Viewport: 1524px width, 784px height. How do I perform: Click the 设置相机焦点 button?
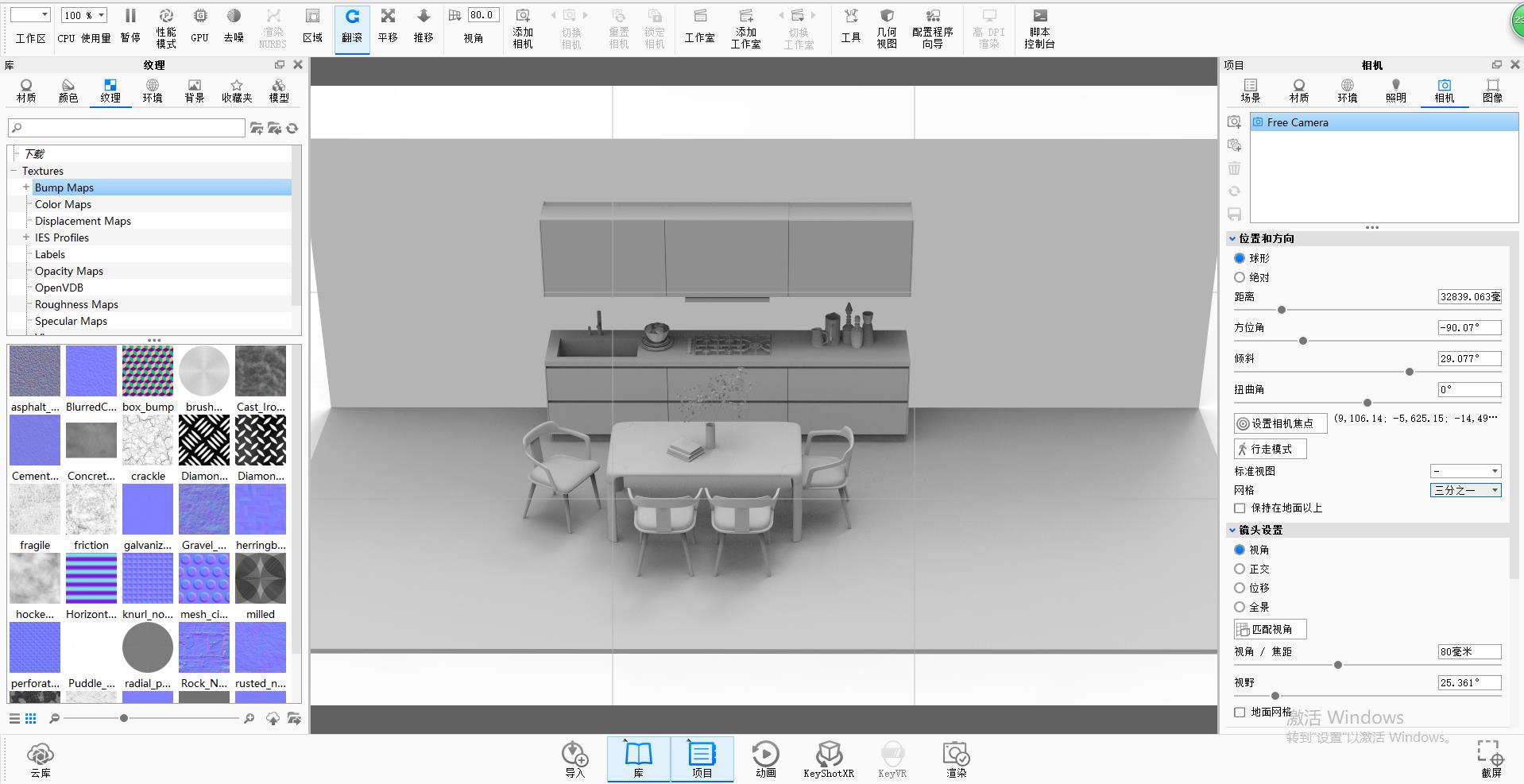(x=1279, y=423)
